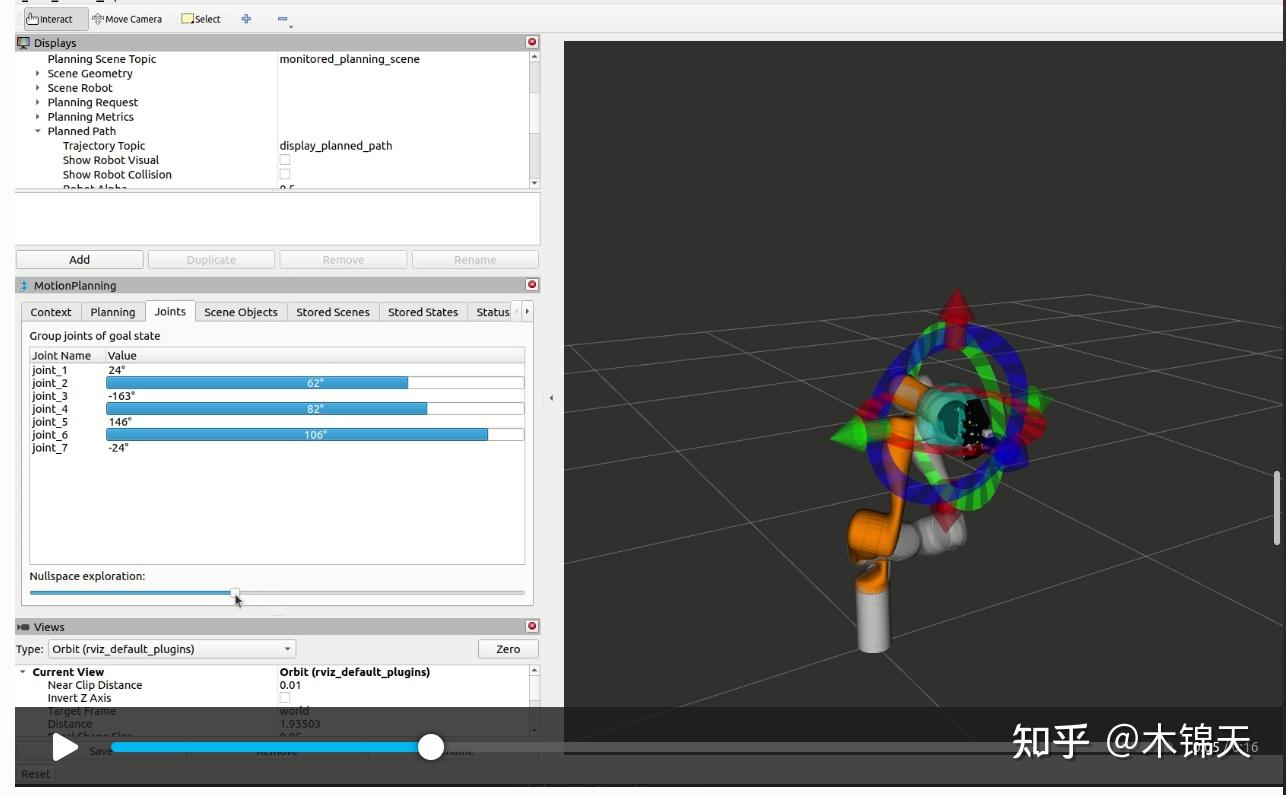The height and width of the screenshot is (795, 1286).
Task: Click the plus icon to add a toolbar tool
Action: click(x=246, y=18)
